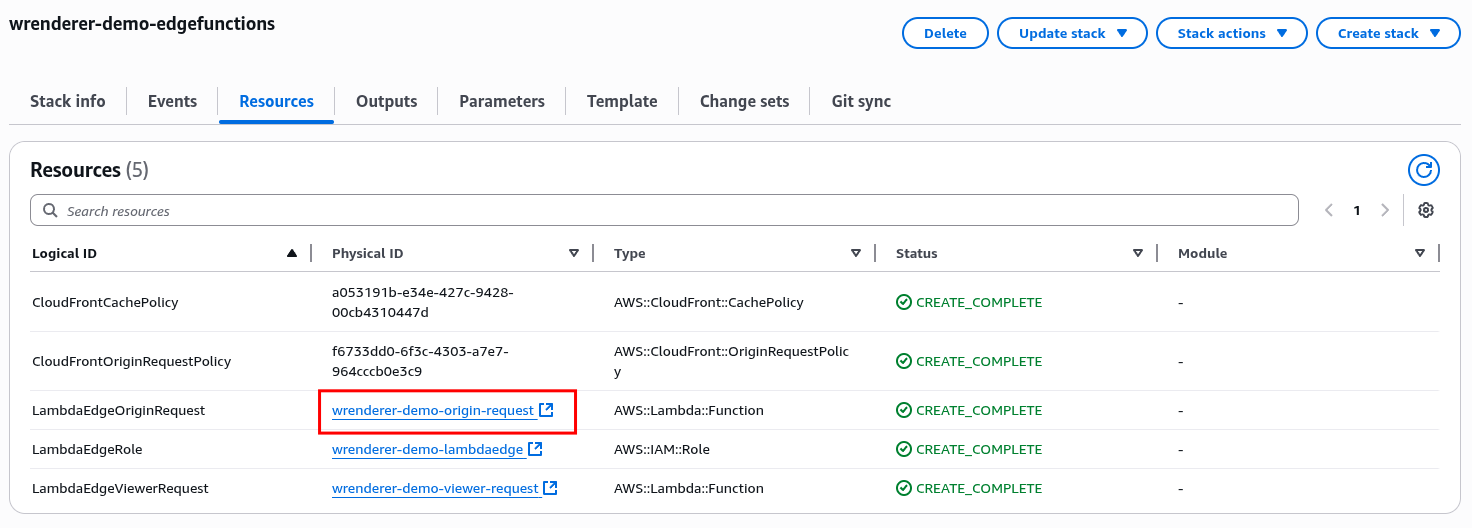Screen dimensions: 1472x528
Task: Open the Parameters tab
Action: pos(502,101)
